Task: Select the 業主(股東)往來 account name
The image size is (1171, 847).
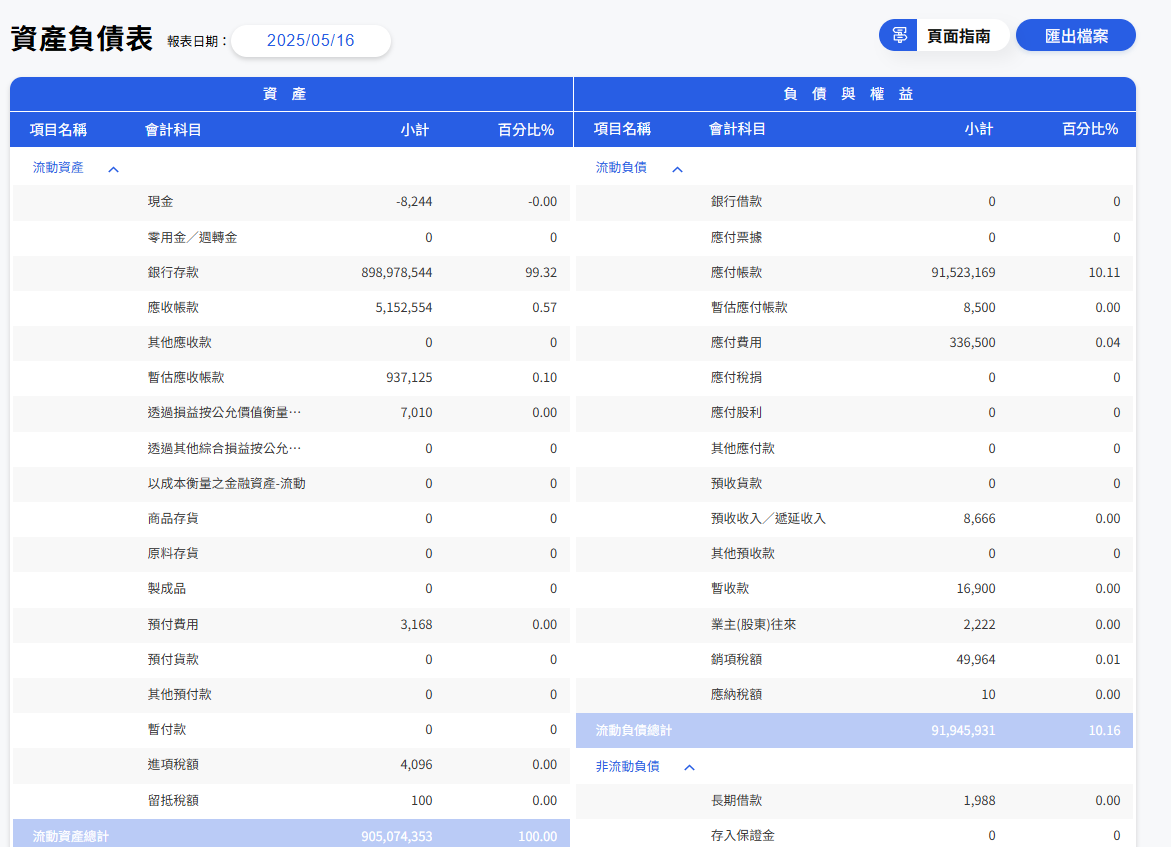Action: point(754,625)
